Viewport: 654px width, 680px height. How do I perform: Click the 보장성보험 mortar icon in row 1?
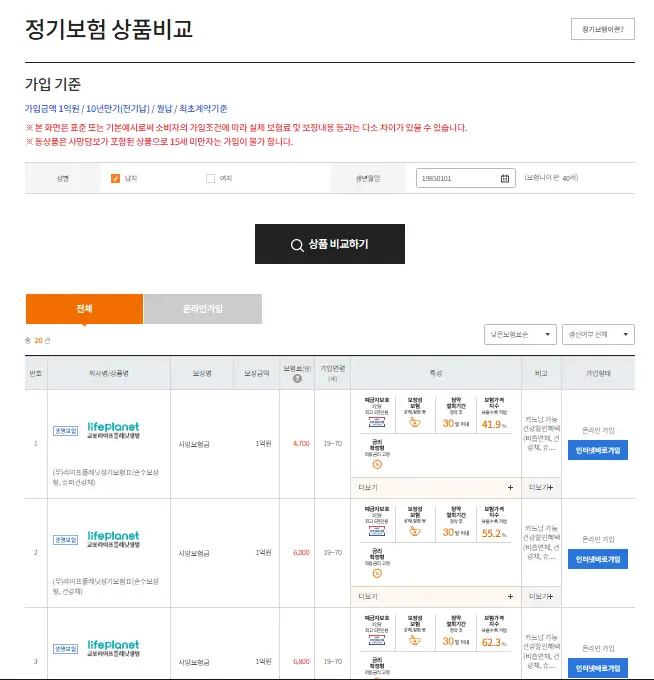[415, 422]
